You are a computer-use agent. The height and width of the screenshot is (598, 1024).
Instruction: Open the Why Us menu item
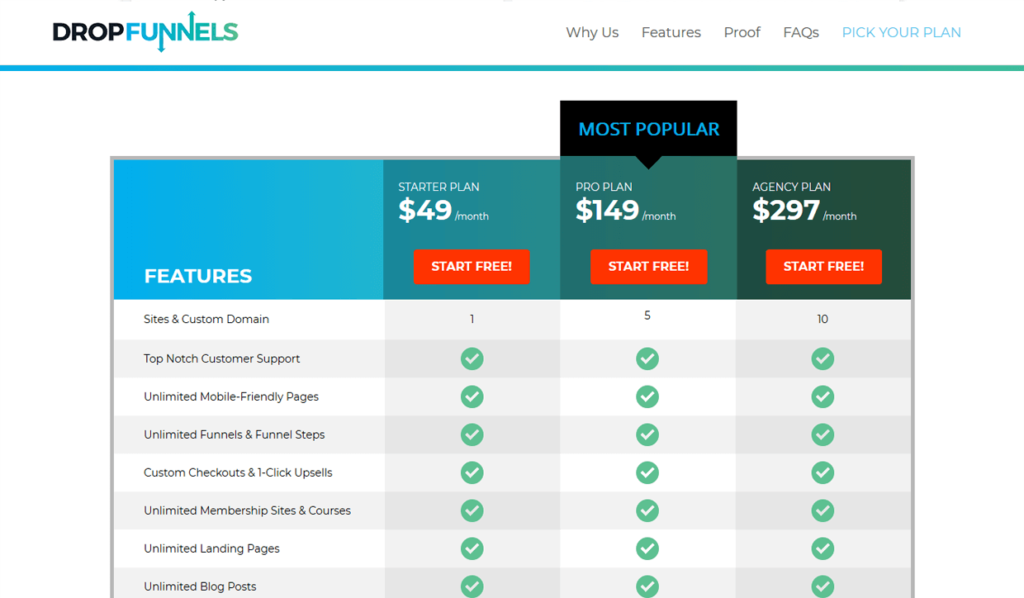pos(592,33)
